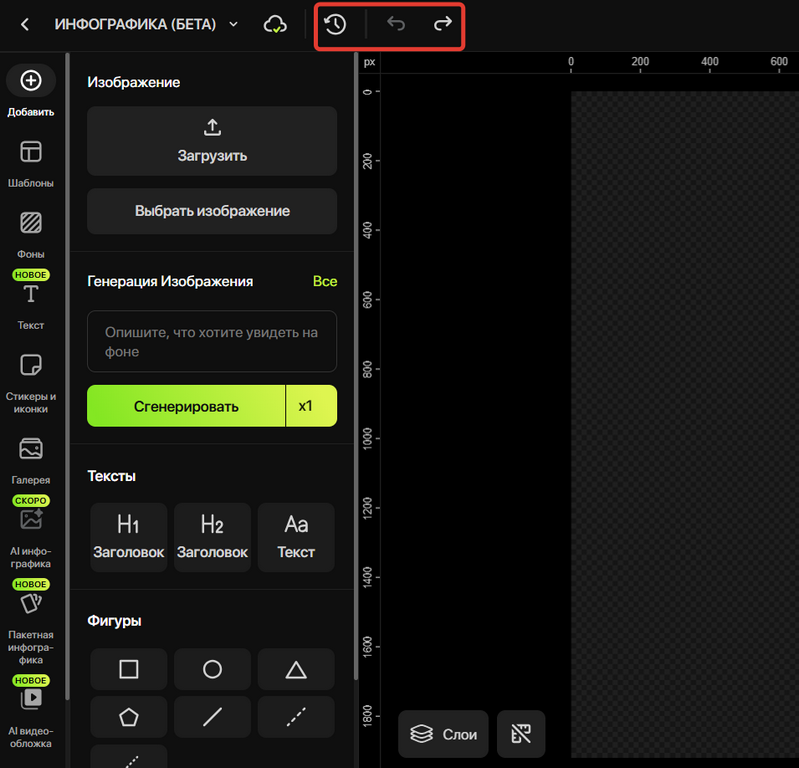The image size is (799, 768).
Task: Open the Шаблоны sidebar tab
Action: click(x=31, y=164)
